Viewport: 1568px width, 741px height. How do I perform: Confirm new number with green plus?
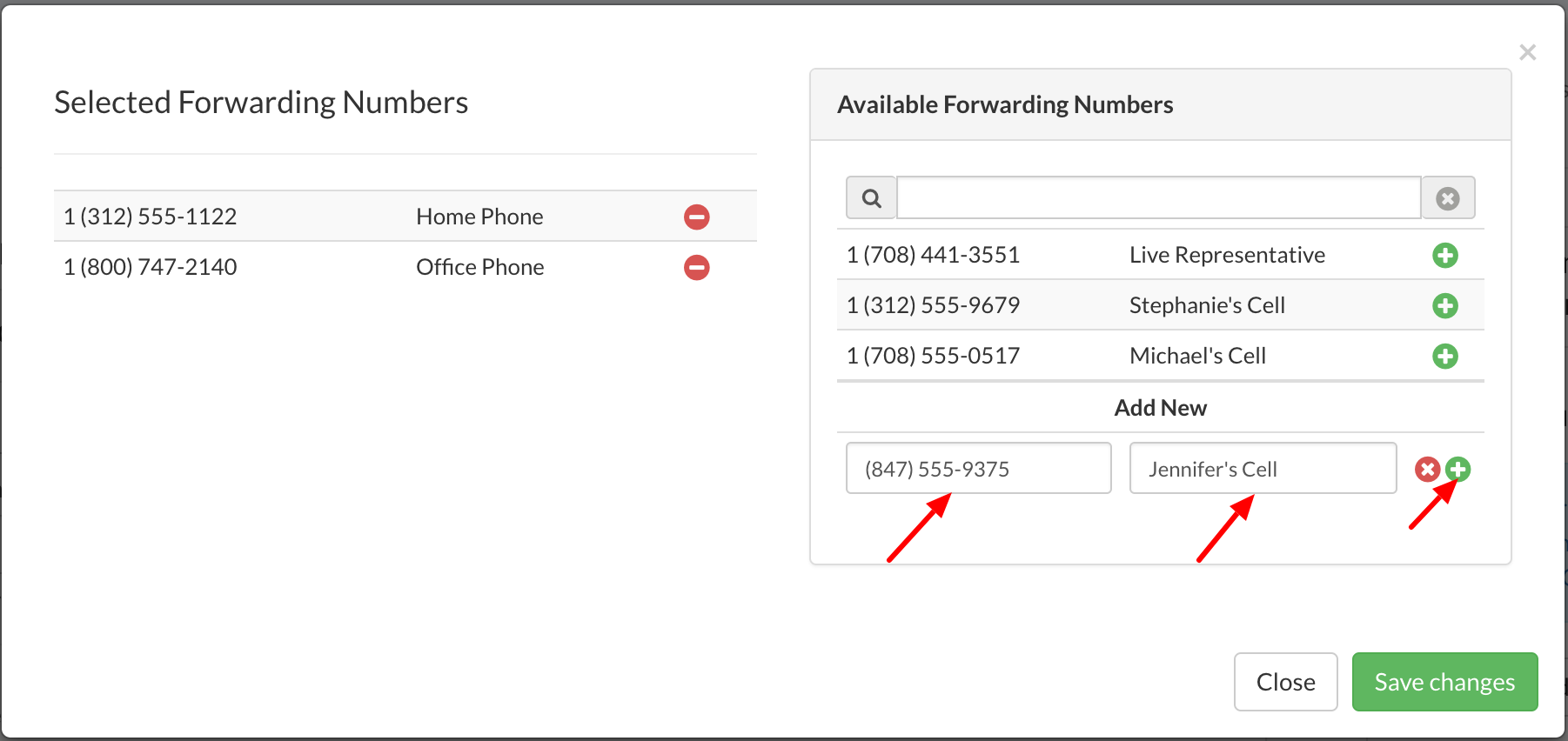(x=1458, y=470)
